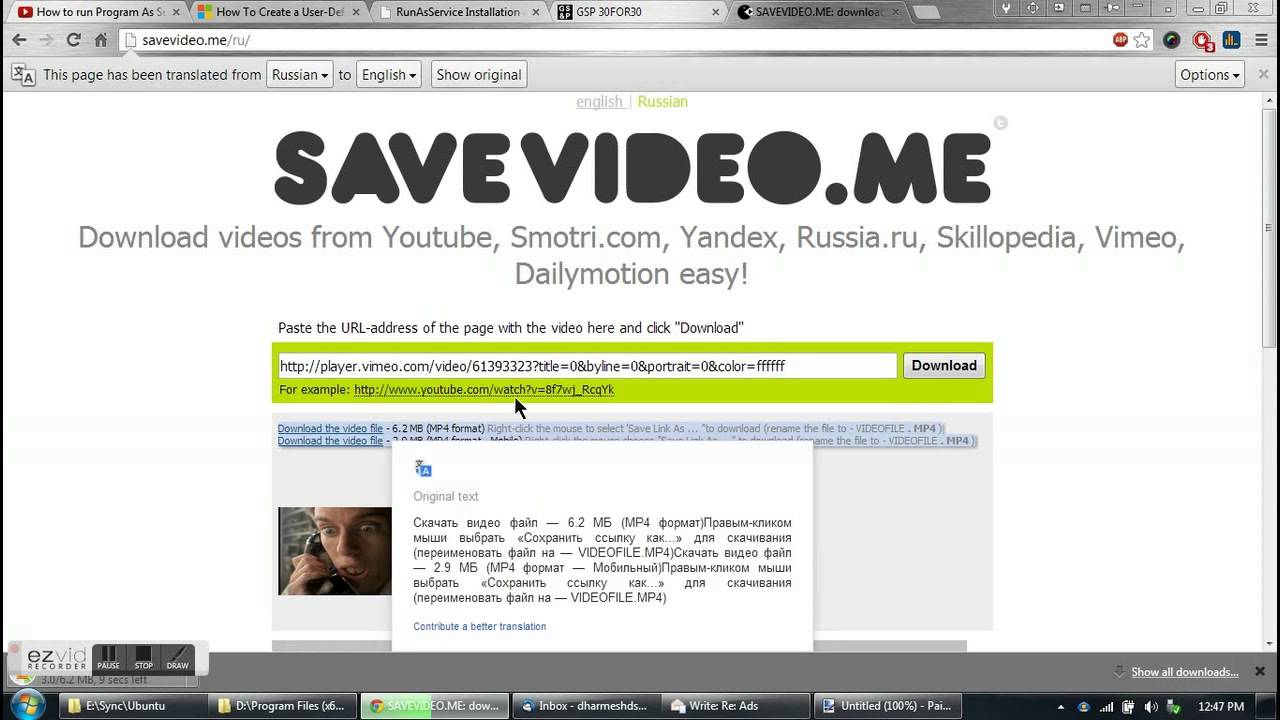Click the SAVEVIDEO.ME site logo
This screenshot has height=720, width=1280.
click(x=632, y=166)
